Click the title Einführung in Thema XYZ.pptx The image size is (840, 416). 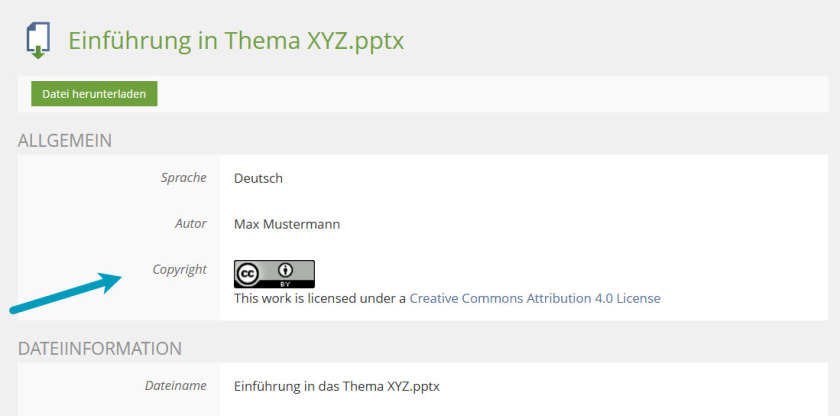(236, 41)
